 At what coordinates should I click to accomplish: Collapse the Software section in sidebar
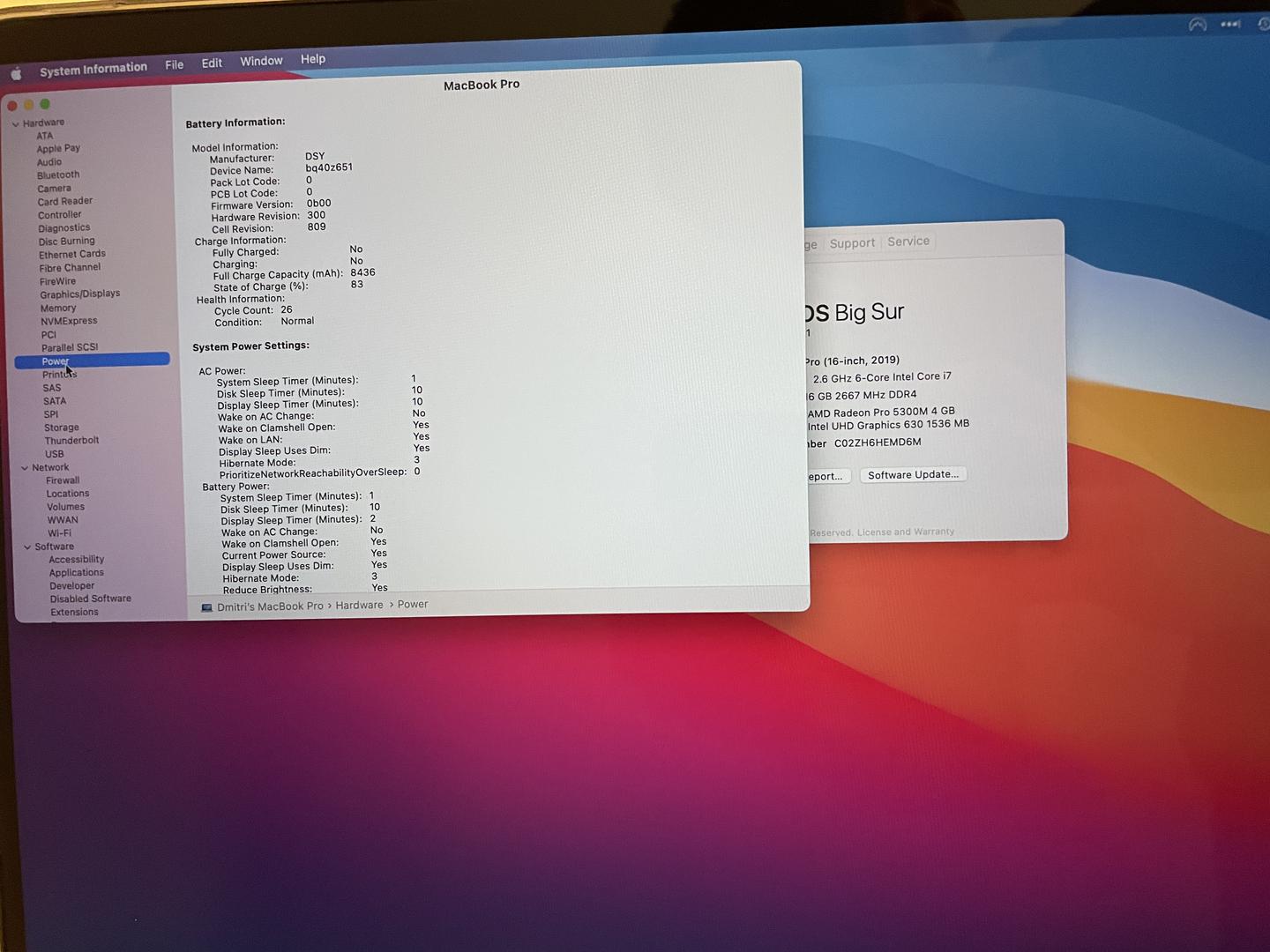click(27, 547)
